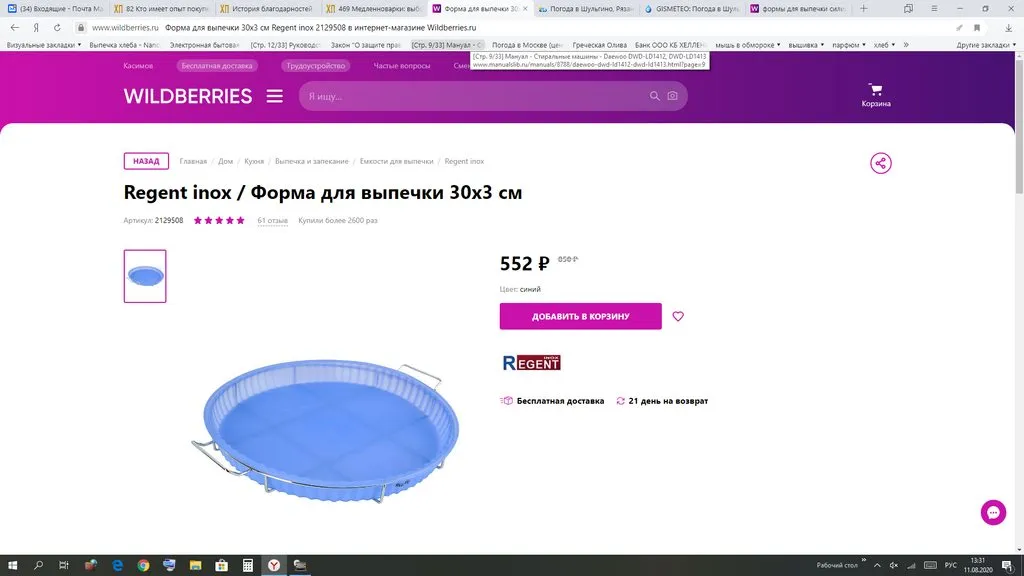Click the share icon
This screenshot has height=576, width=1024.
(x=880, y=163)
